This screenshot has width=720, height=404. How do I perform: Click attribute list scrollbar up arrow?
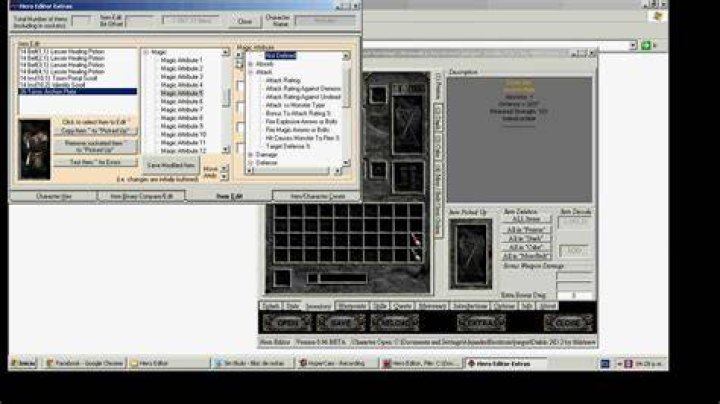pos(346,56)
